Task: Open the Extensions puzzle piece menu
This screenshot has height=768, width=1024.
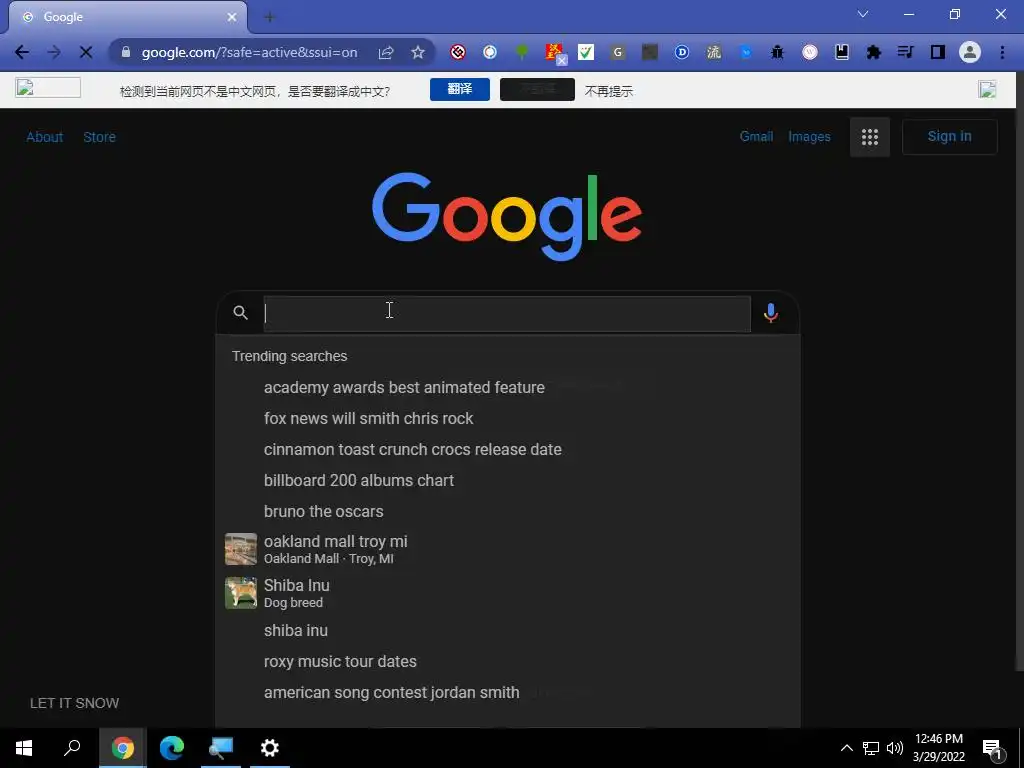Action: (874, 52)
